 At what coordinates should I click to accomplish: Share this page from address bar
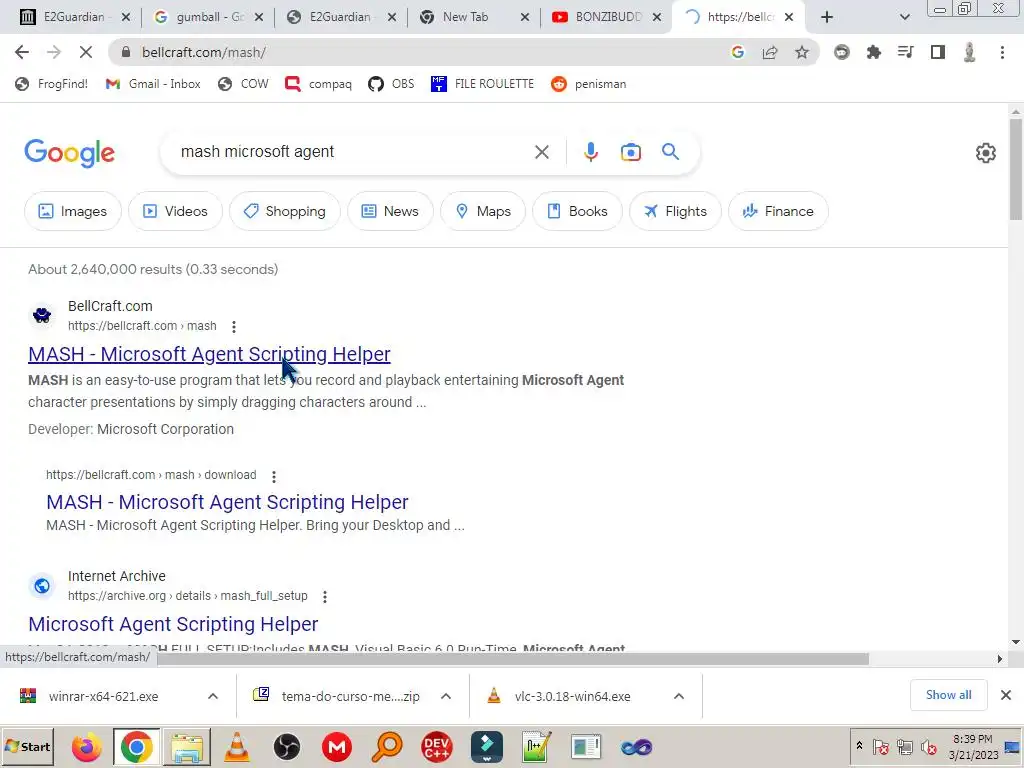coord(770,52)
